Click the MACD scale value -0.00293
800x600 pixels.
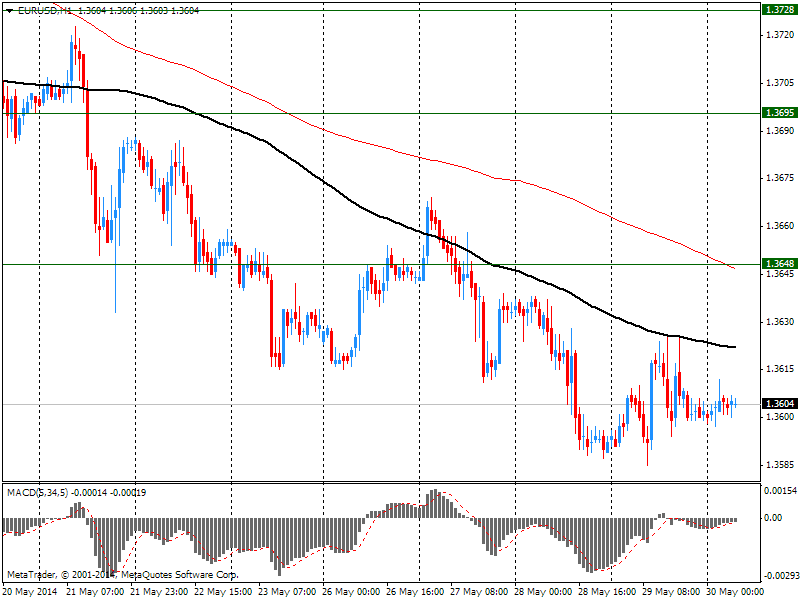pos(780,576)
